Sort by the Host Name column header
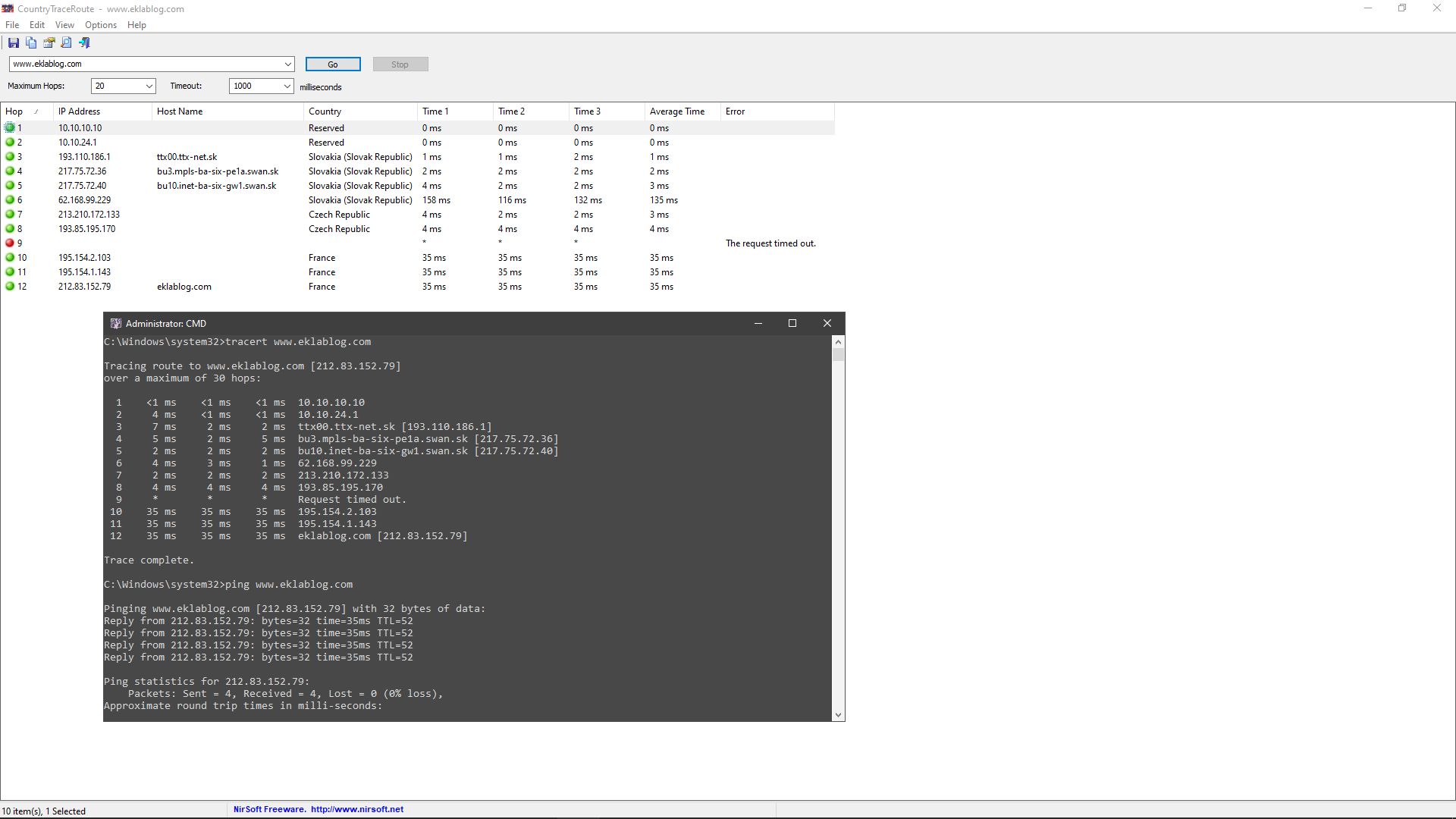The width and height of the screenshot is (1456, 819). click(x=227, y=111)
